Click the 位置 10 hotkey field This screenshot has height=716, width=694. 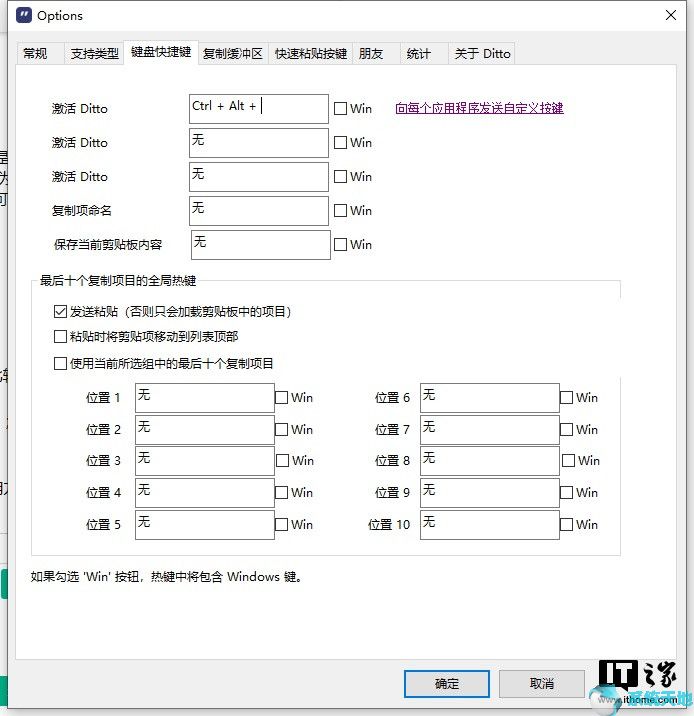489,525
